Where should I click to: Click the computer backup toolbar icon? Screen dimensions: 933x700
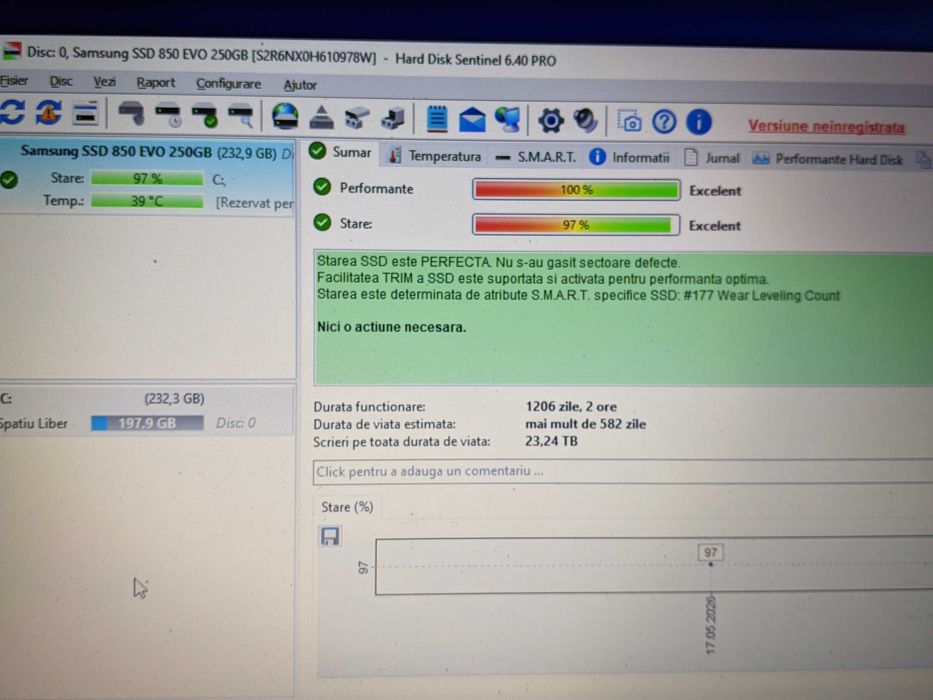pyautogui.click(x=393, y=118)
